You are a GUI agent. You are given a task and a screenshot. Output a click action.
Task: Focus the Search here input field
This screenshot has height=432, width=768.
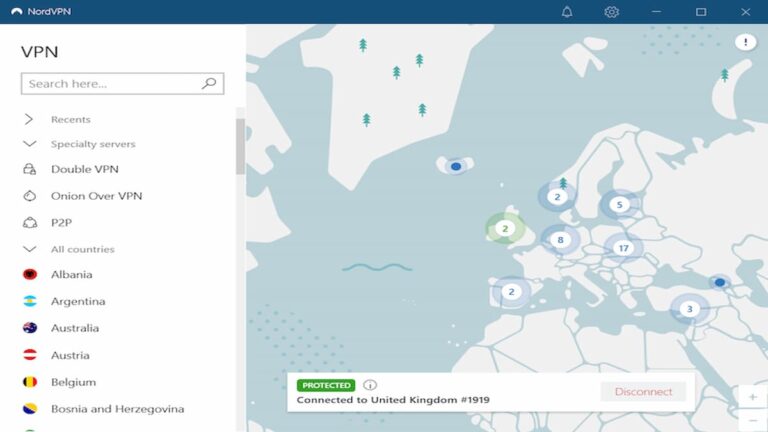tap(110, 84)
